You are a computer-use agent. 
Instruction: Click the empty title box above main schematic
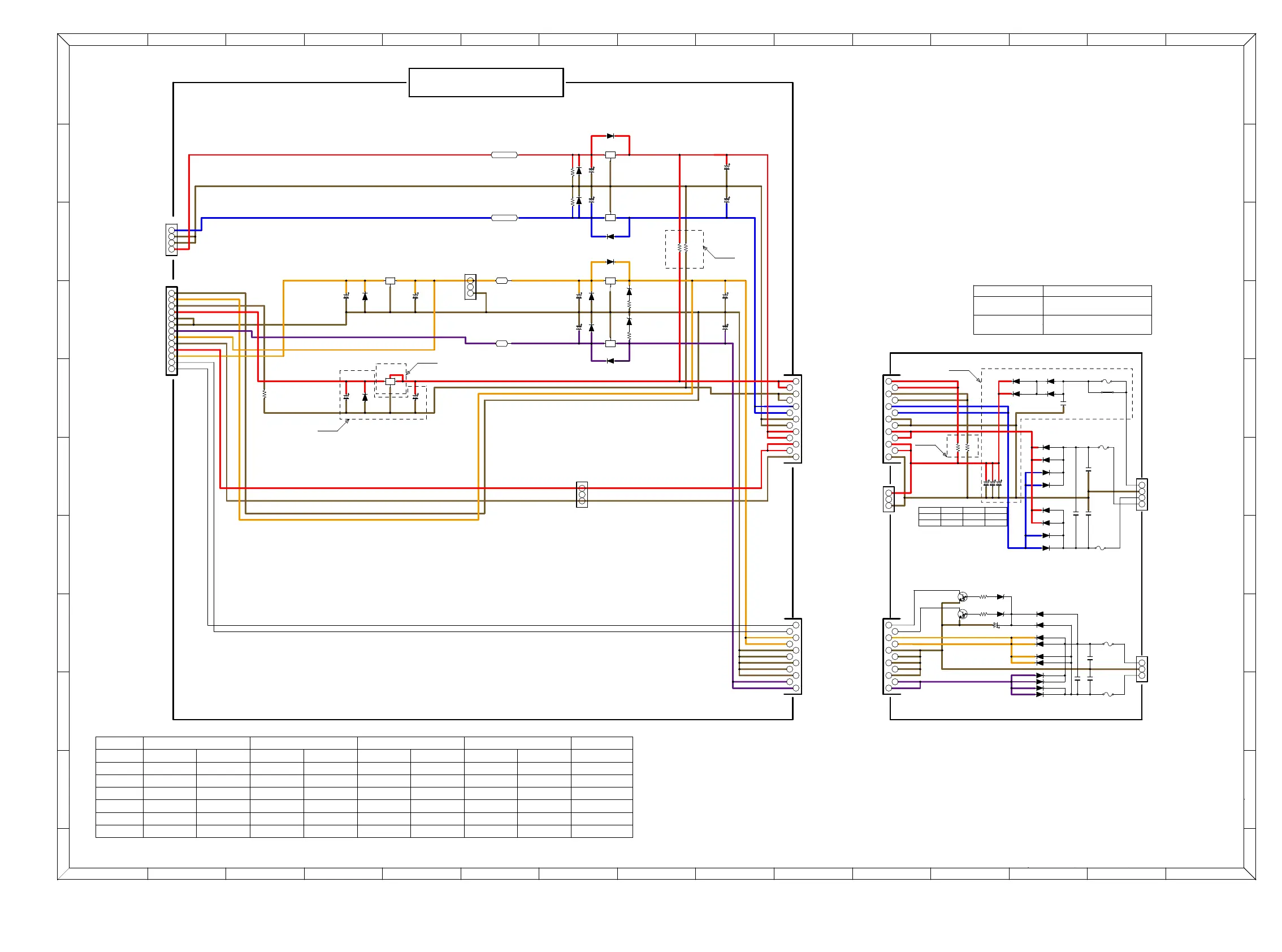pos(486,83)
